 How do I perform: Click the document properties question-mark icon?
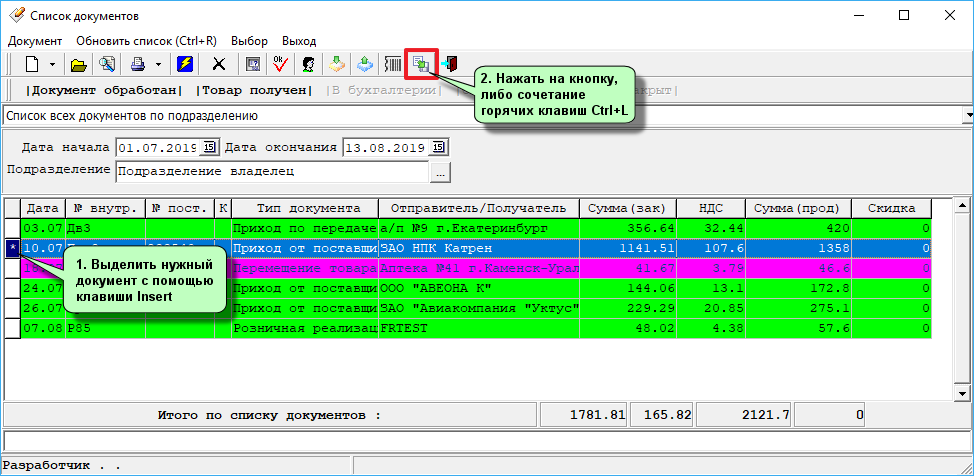(x=252, y=64)
